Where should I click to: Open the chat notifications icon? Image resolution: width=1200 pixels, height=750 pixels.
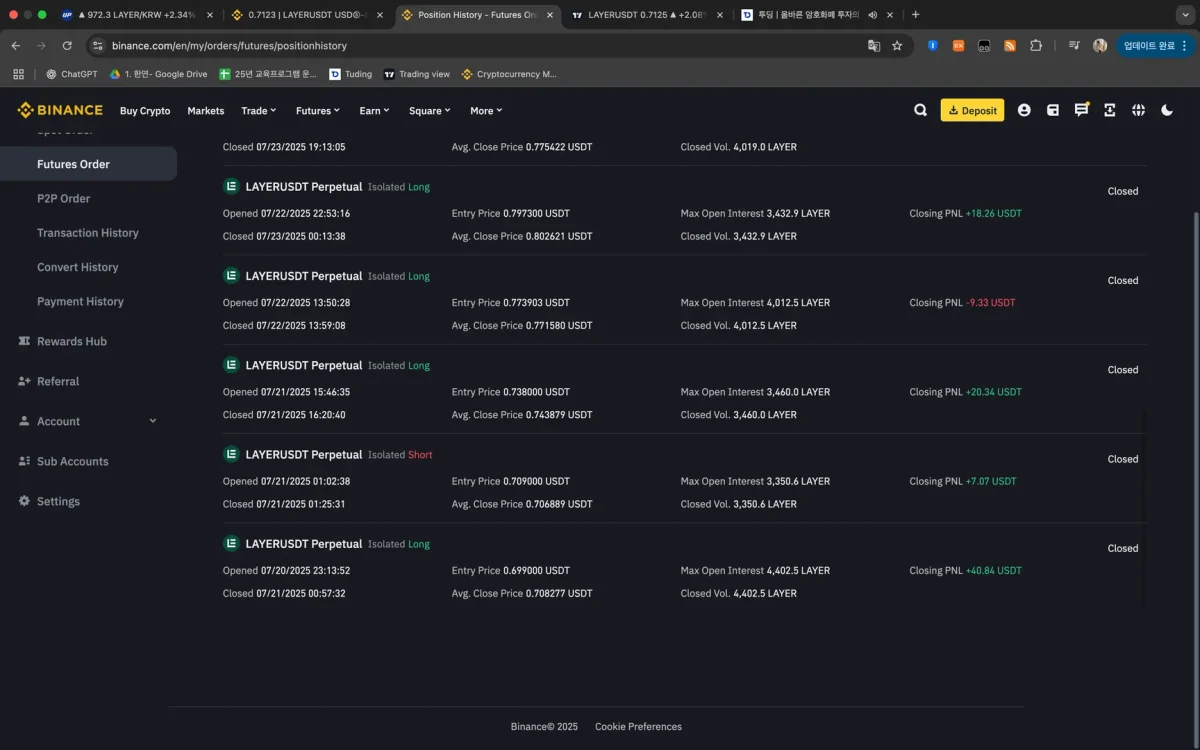(x=1081, y=110)
